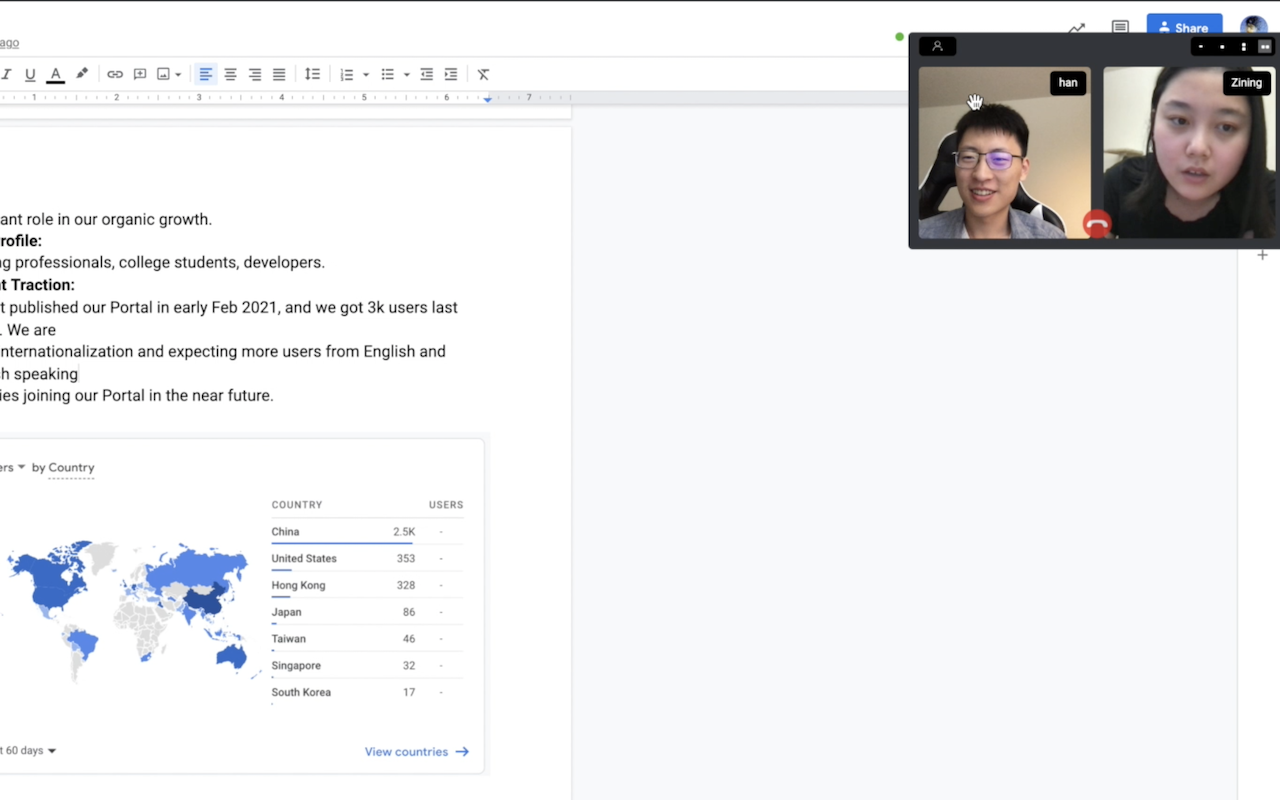Toggle underline formatting
1280x800 pixels.
[x=30, y=74]
